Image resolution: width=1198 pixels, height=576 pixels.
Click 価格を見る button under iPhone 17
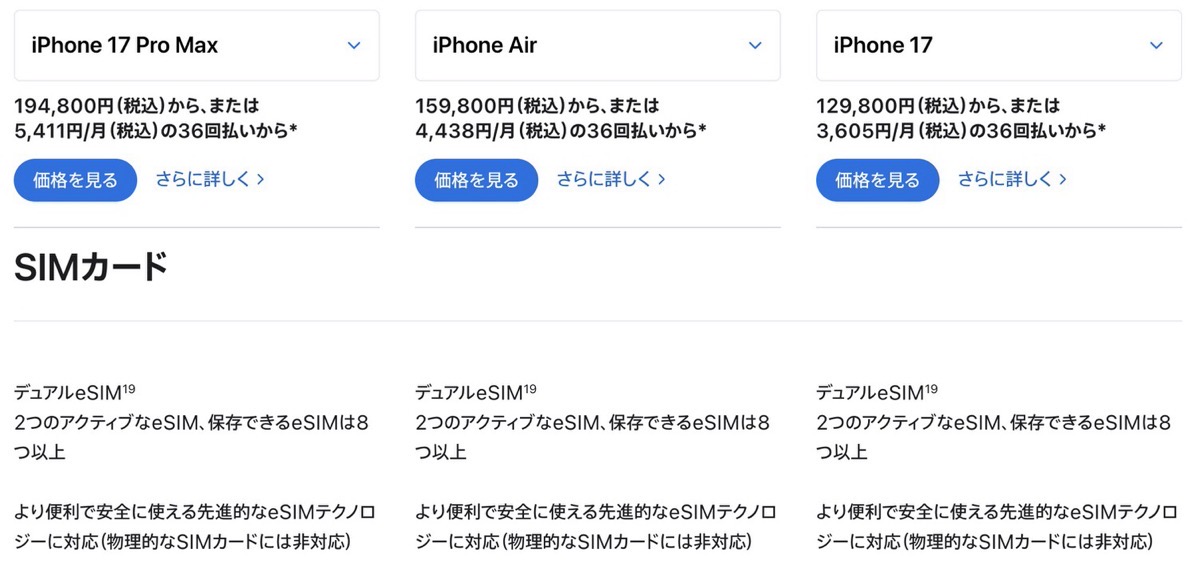point(877,180)
